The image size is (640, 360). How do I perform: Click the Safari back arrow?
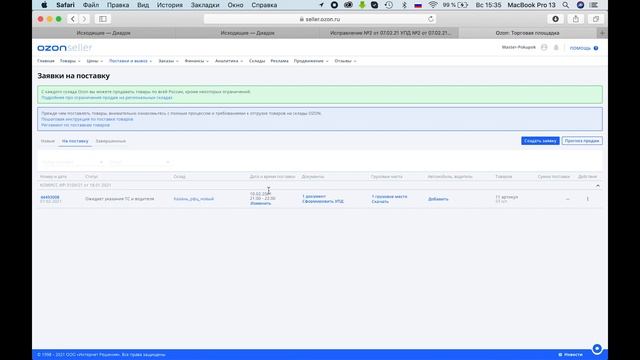pyautogui.click(x=73, y=19)
